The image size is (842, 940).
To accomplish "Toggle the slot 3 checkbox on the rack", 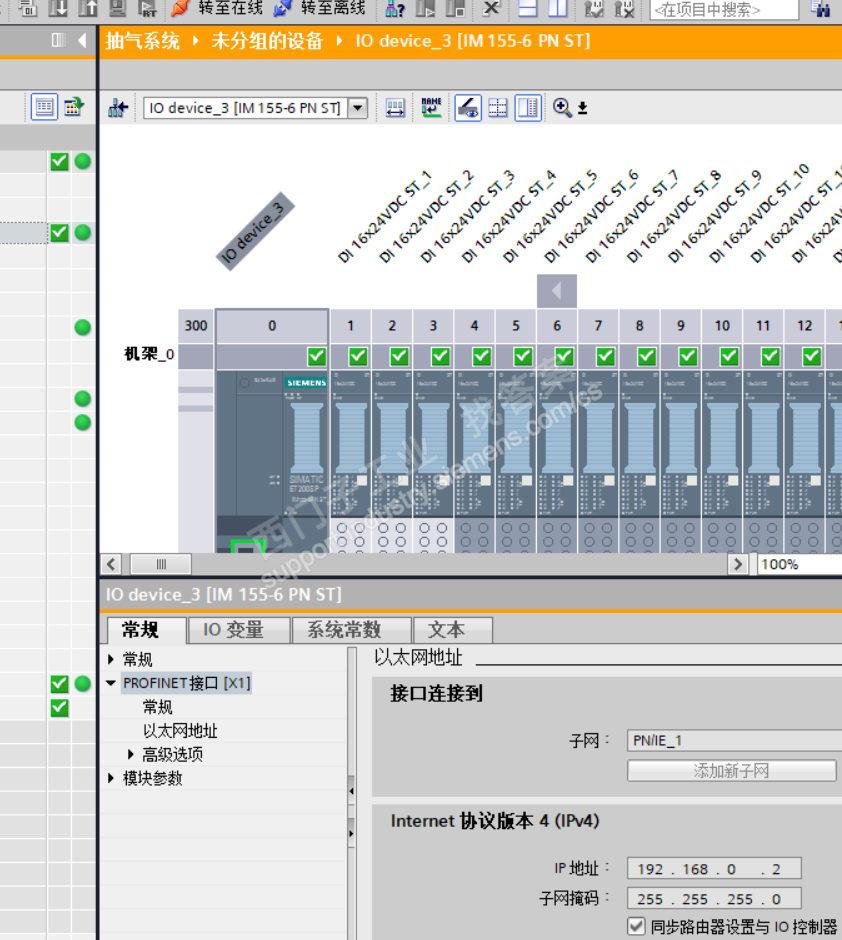I will click(440, 357).
